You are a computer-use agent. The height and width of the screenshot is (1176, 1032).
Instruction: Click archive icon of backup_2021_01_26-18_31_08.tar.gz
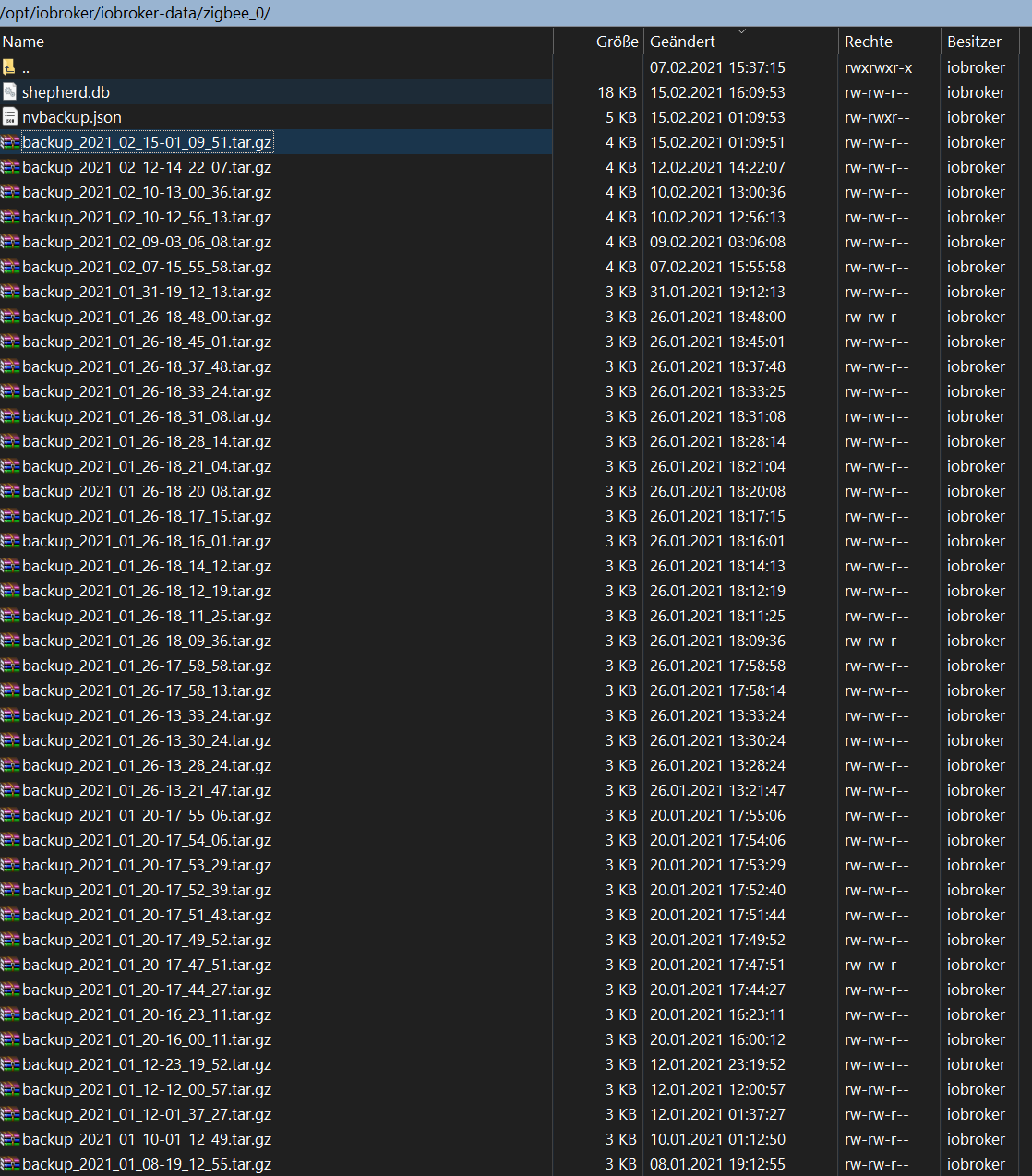[x=10, y=416]
